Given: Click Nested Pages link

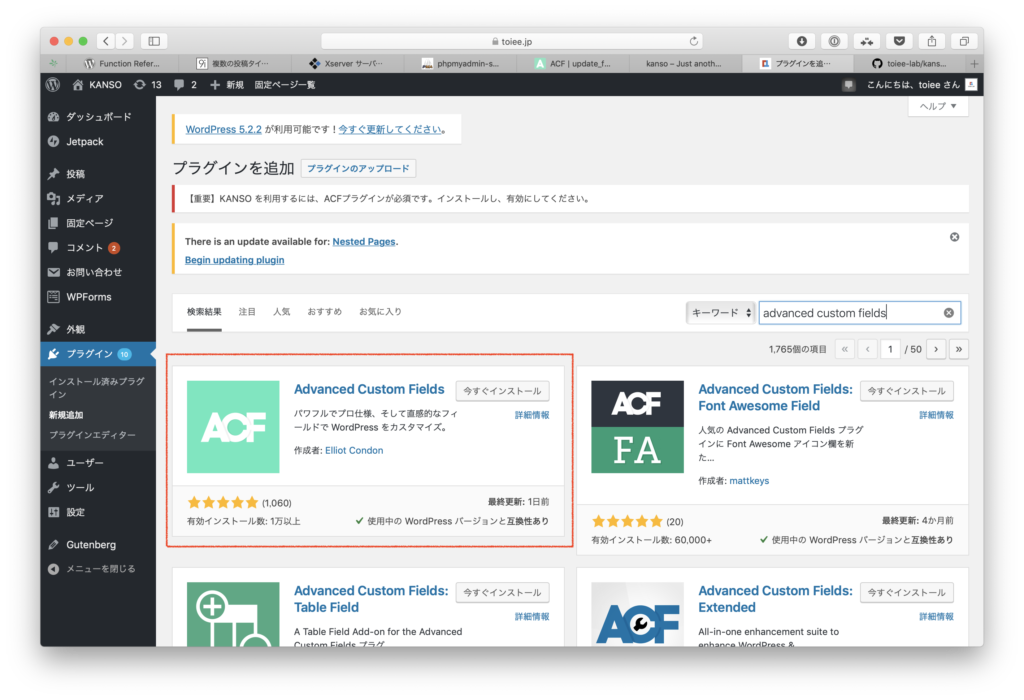Looking at the screenshot, I should point(364,242).
